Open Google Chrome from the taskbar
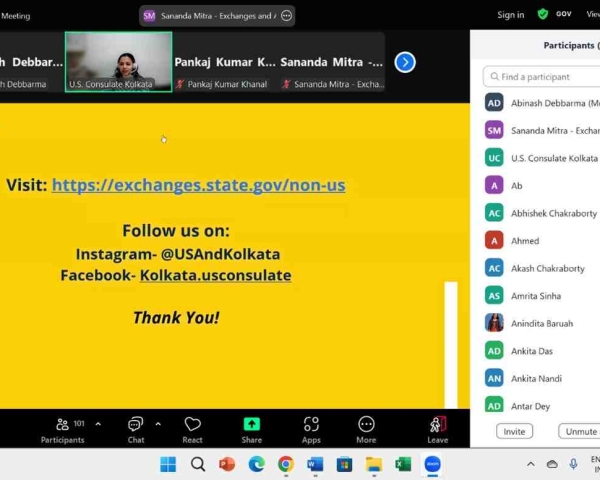The image size is (600, 480). pos(286,464)
